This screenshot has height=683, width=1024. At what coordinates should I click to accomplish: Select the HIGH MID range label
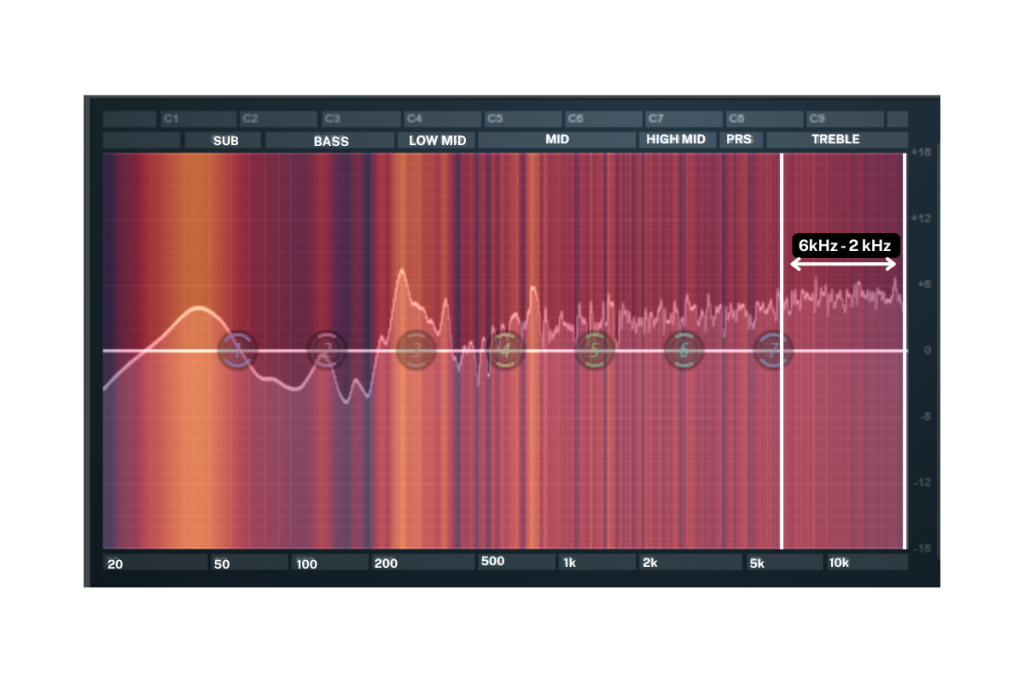(676, 140)
